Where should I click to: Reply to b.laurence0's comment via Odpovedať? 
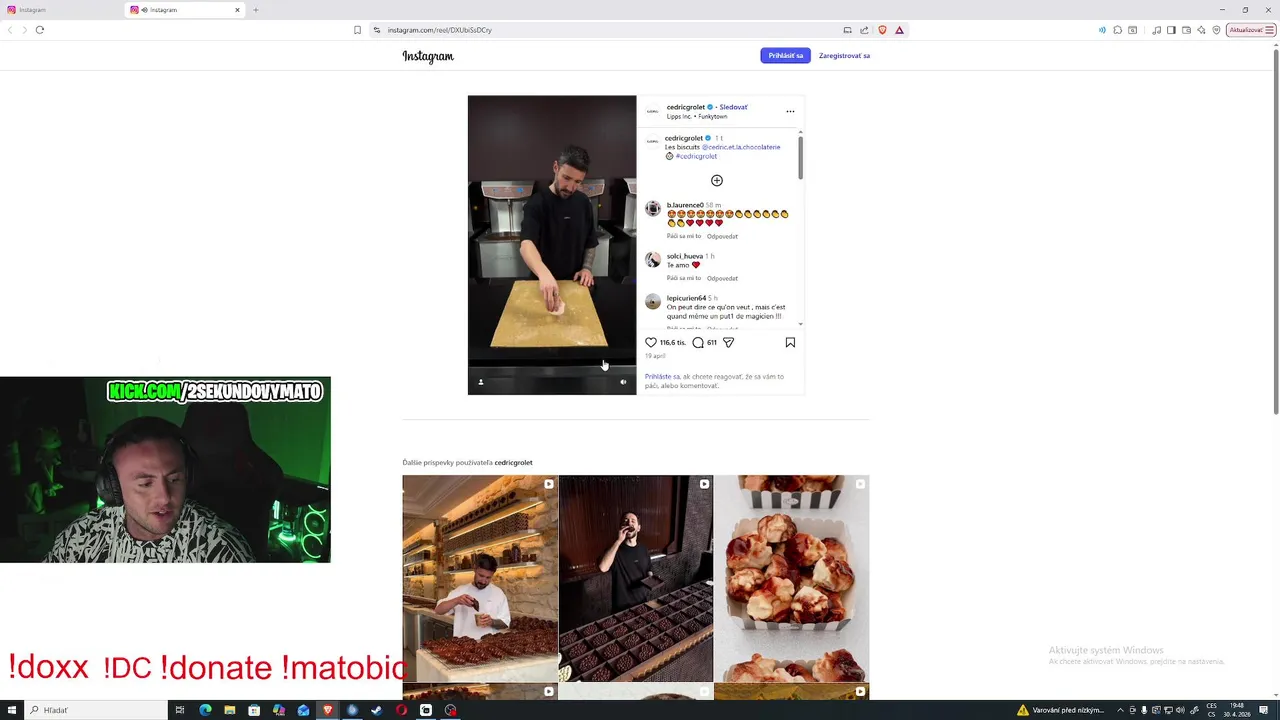click(x=722, y=236)
